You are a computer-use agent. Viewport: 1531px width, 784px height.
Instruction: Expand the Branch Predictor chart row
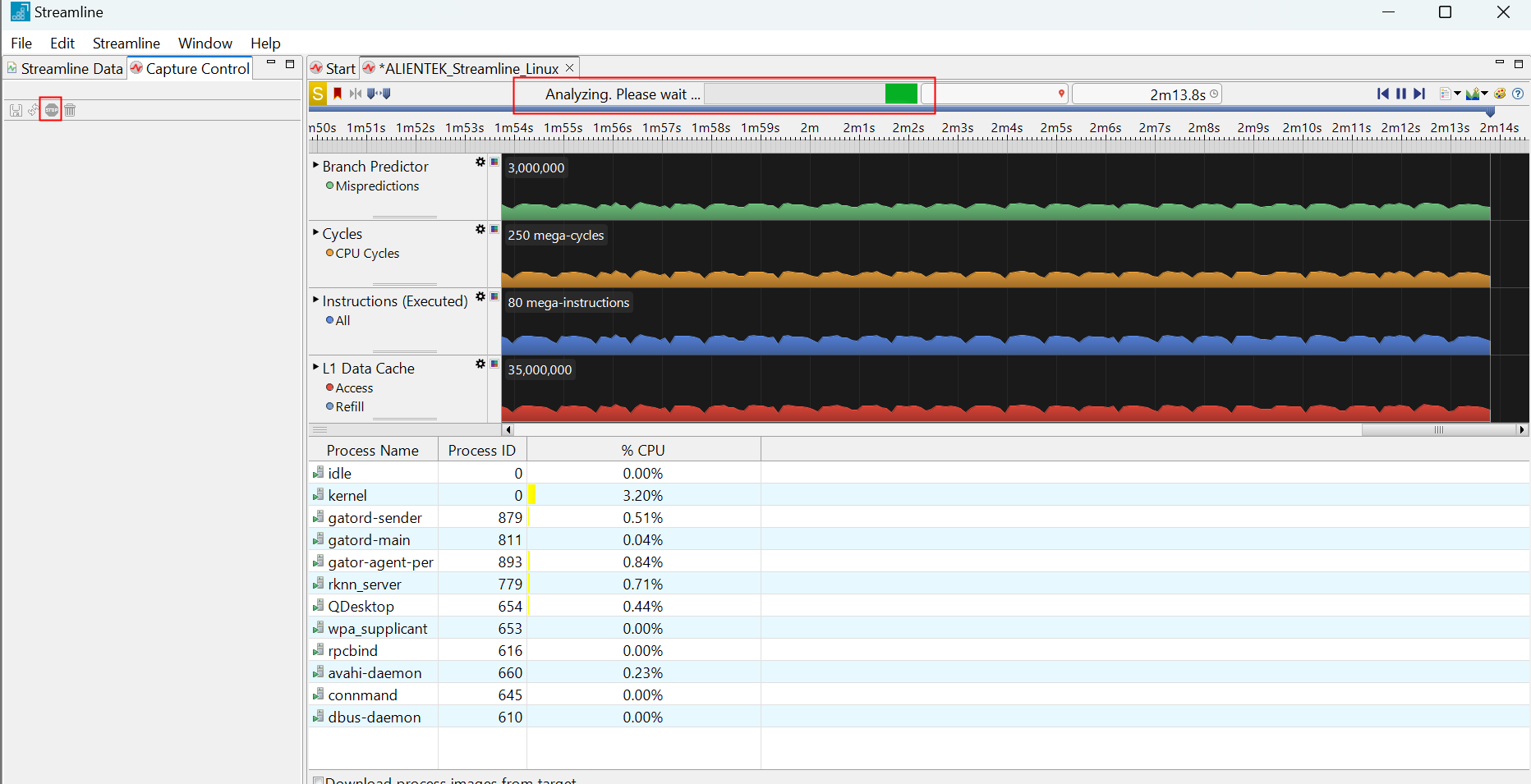pos(316,166)
